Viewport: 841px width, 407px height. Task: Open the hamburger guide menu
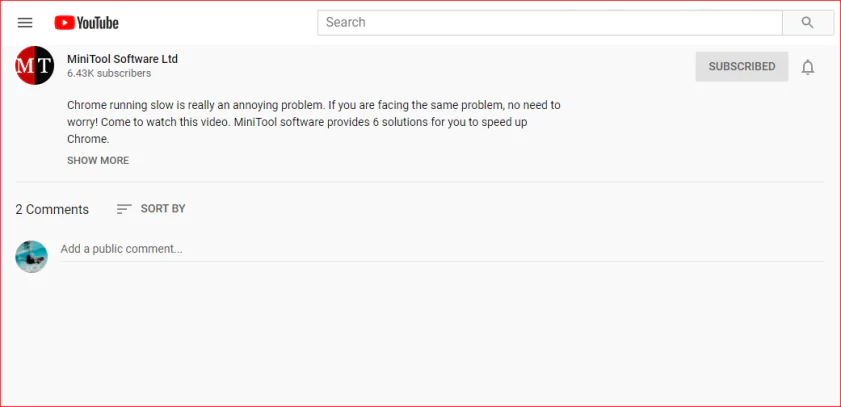pos(25,22)
